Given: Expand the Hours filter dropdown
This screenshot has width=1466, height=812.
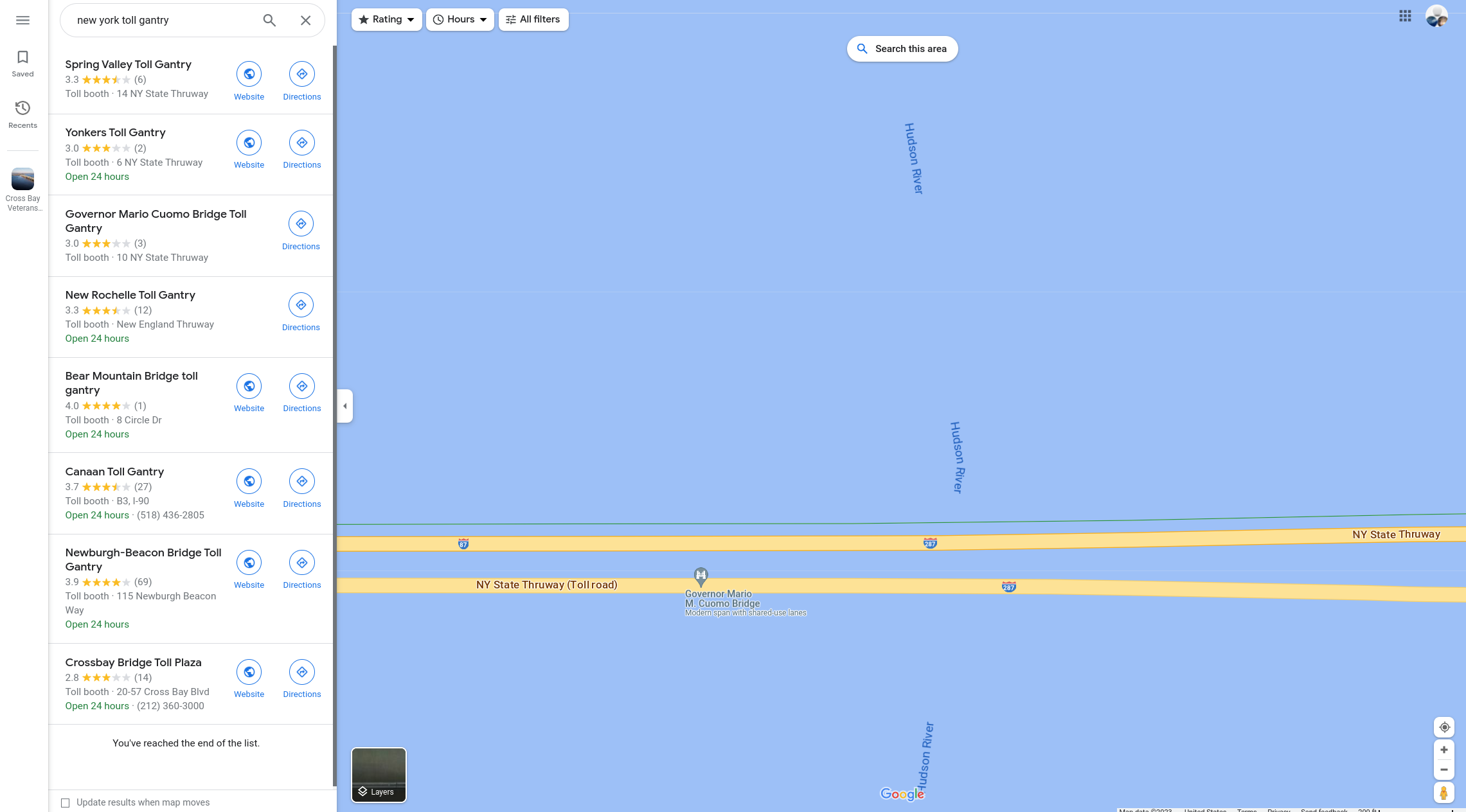Looking at the screenshot, I should [459, 19].
